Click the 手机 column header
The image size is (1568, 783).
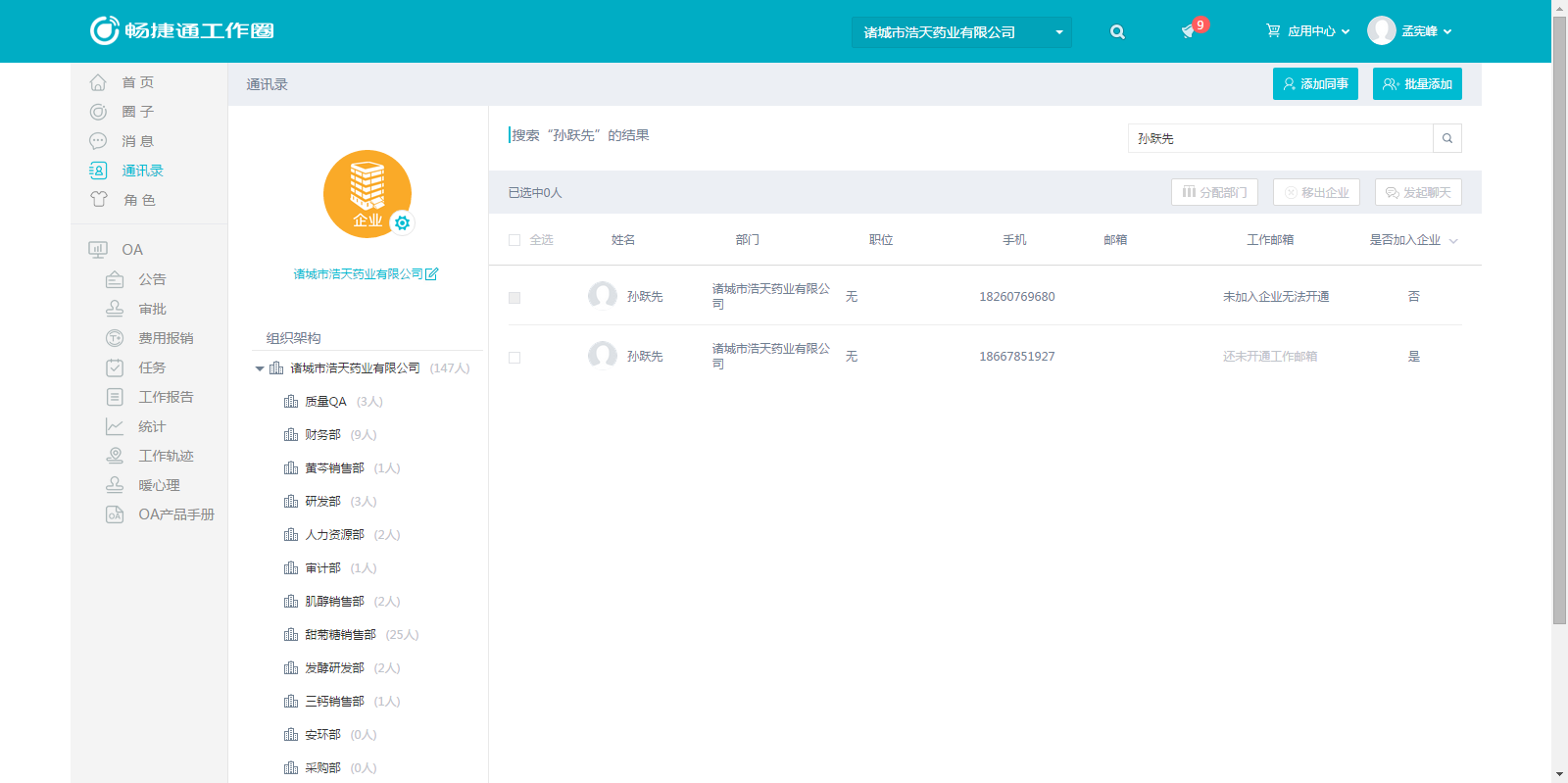(x=1014, y=240)
